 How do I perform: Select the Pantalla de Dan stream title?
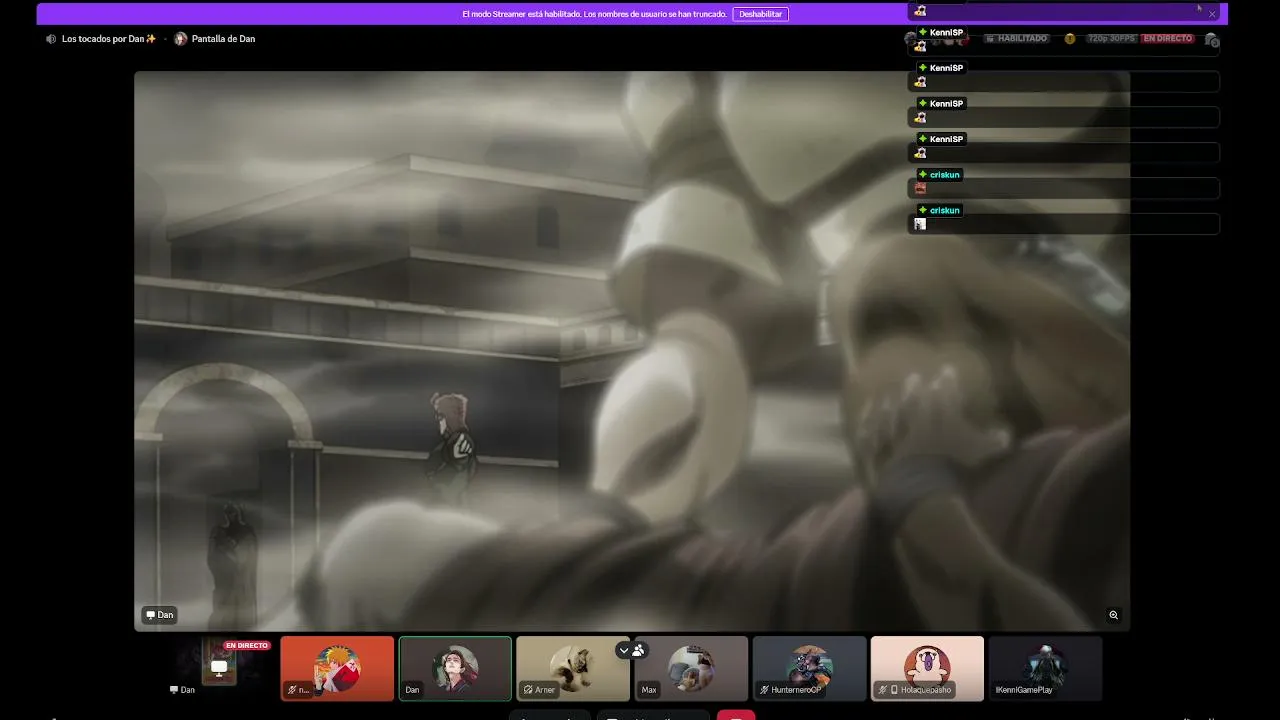(x=223, y=39)
